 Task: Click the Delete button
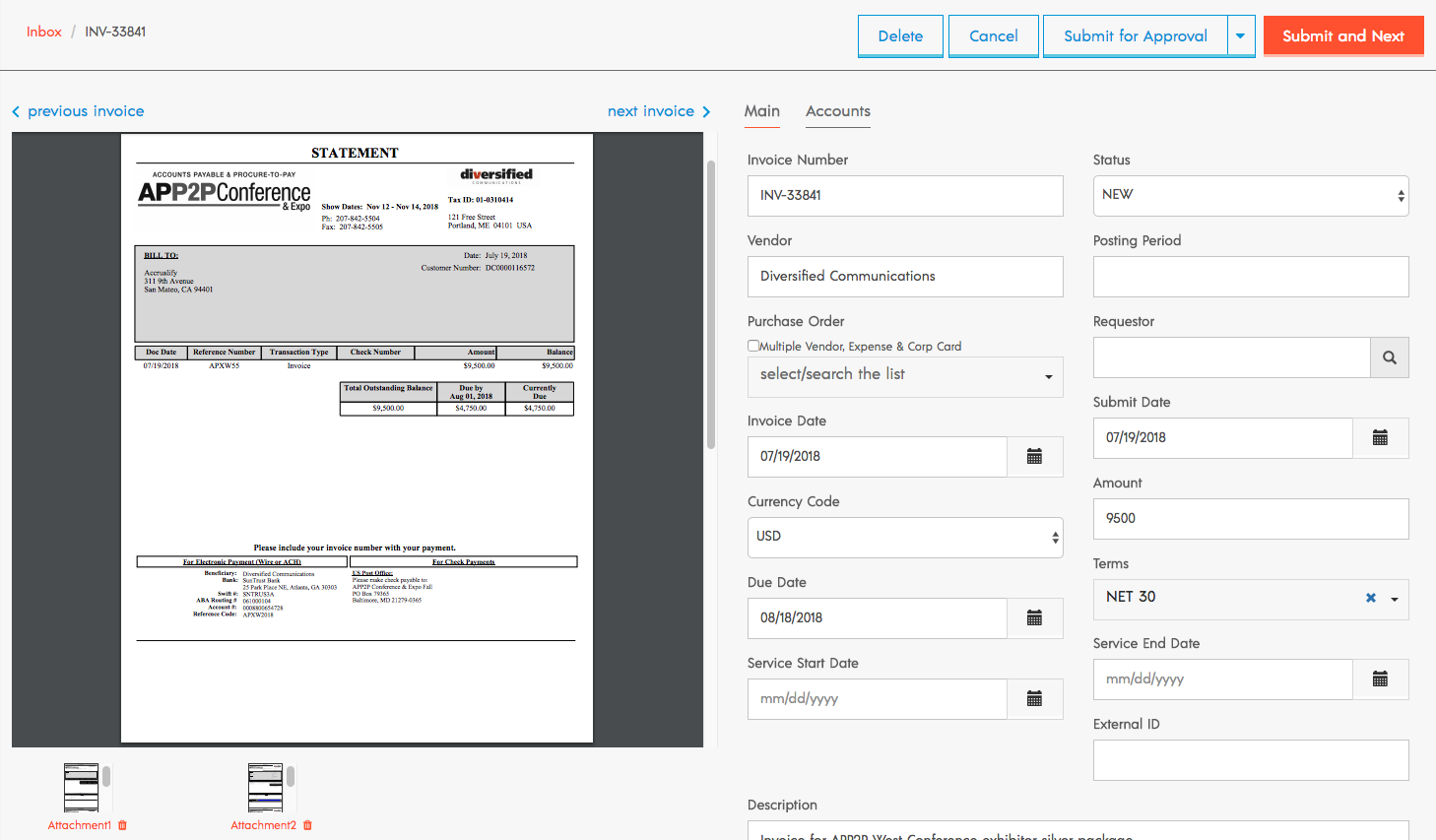[900, 36]
